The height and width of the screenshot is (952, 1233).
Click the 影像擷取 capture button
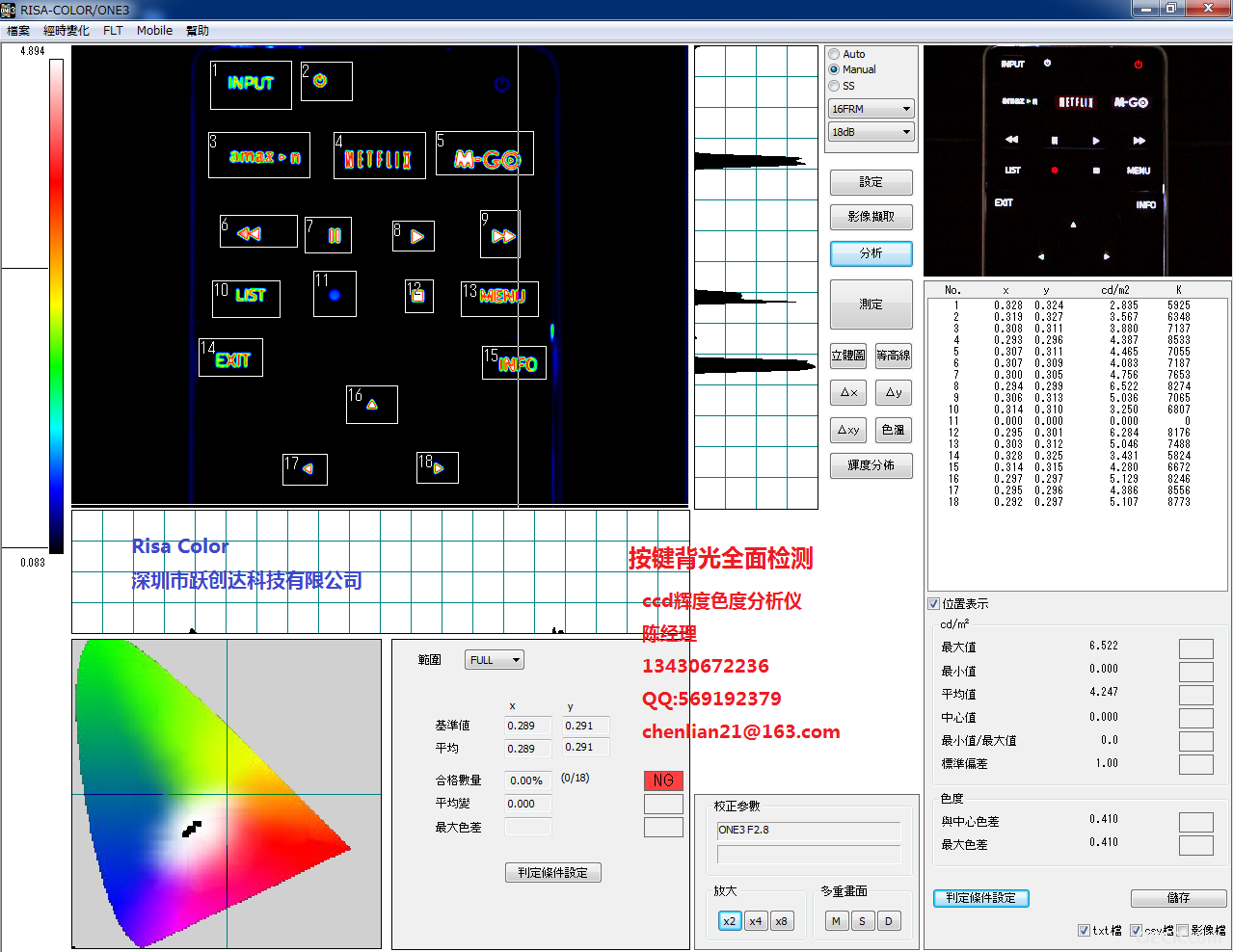coord(871,217)
